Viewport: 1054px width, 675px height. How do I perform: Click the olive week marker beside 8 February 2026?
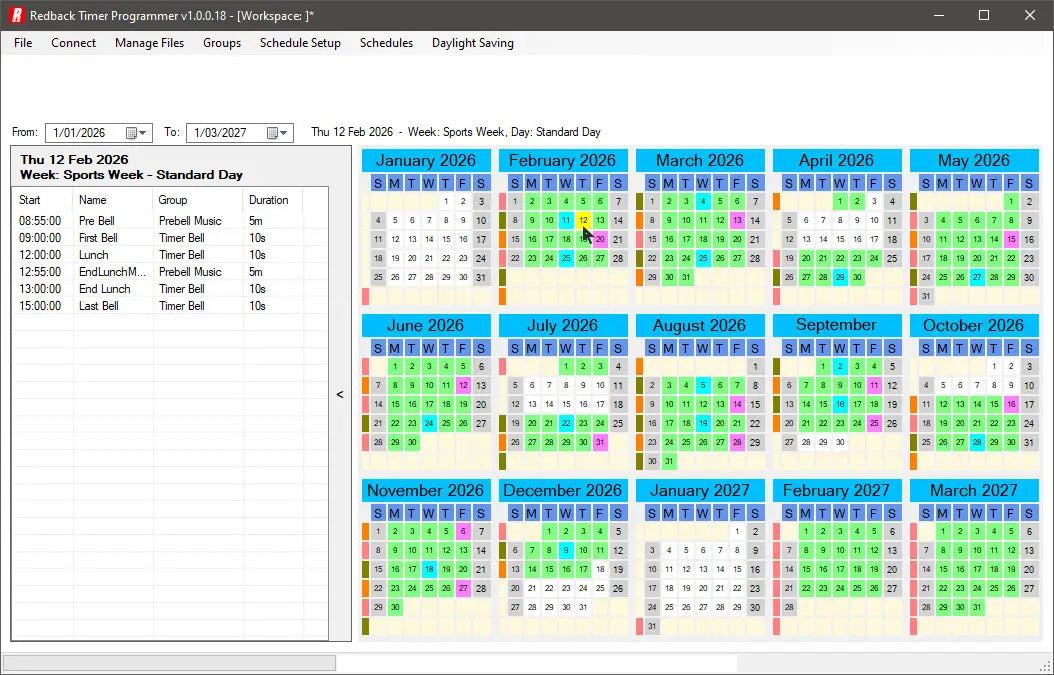(x=502, y=220)
